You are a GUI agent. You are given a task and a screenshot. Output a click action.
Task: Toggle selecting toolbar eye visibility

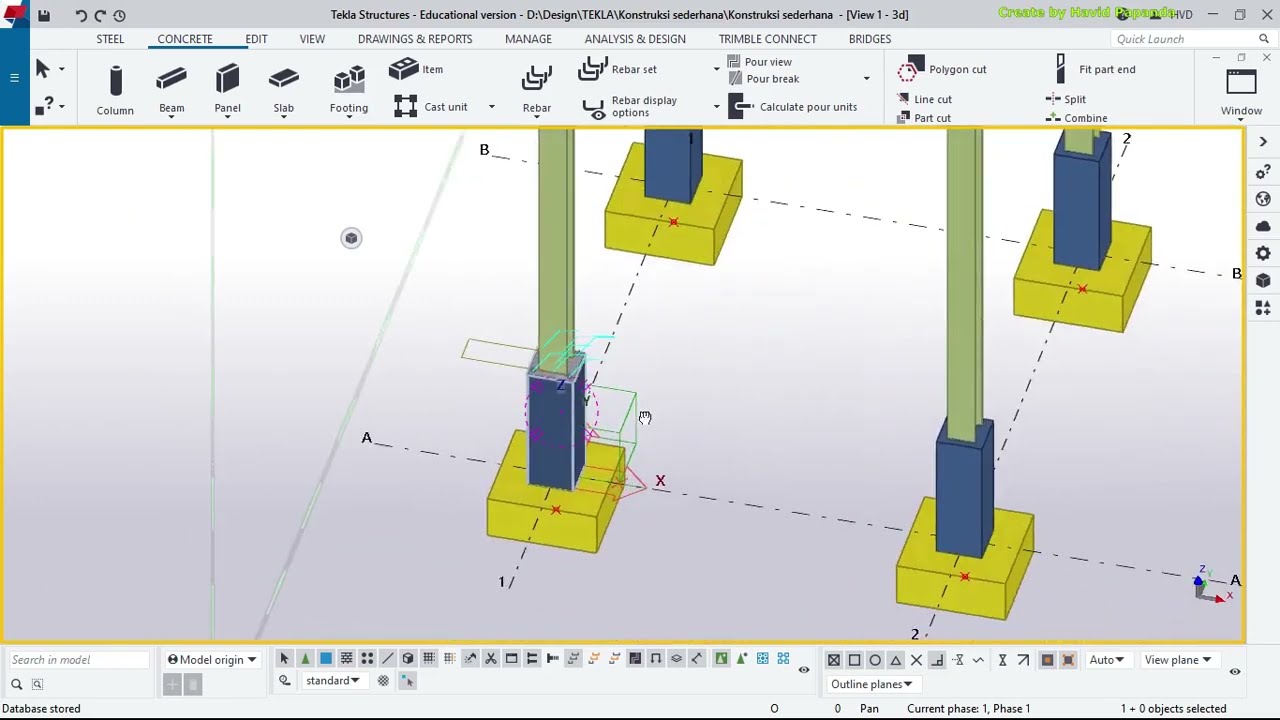point(804,670)
